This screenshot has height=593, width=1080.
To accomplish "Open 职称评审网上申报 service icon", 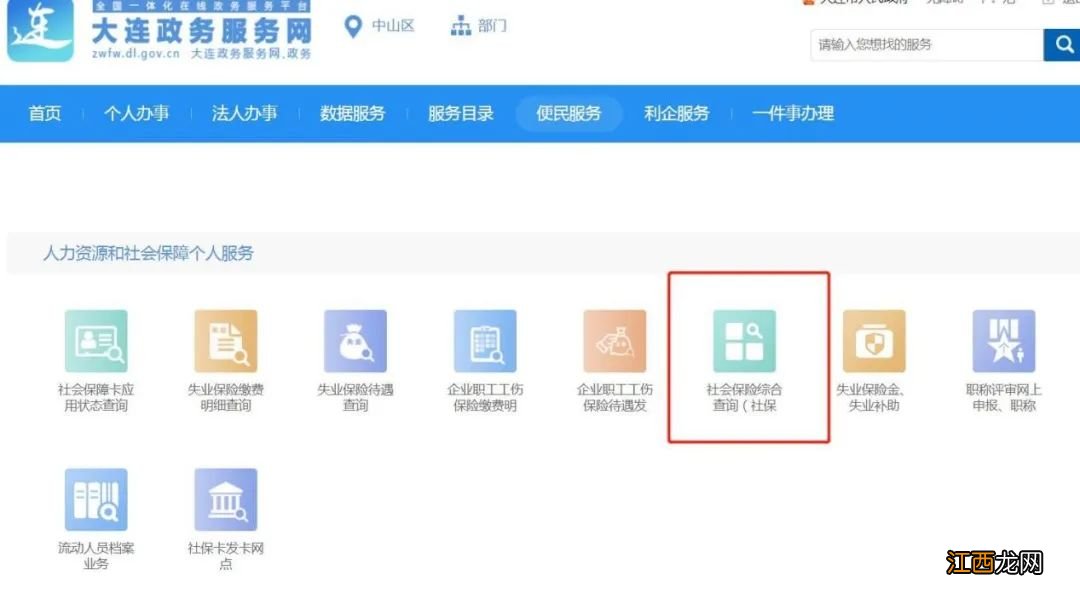I will (x=1003, y=339).
